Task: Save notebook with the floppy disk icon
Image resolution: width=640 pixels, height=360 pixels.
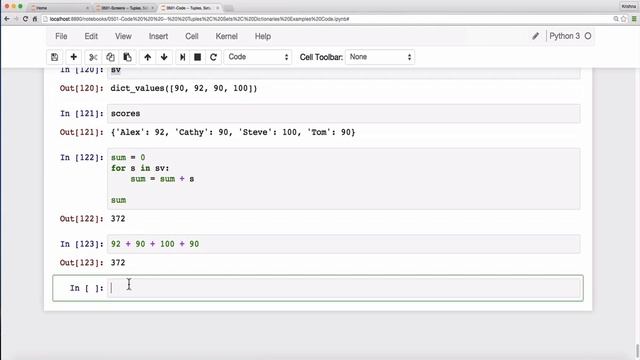Action: pos(55,57)
